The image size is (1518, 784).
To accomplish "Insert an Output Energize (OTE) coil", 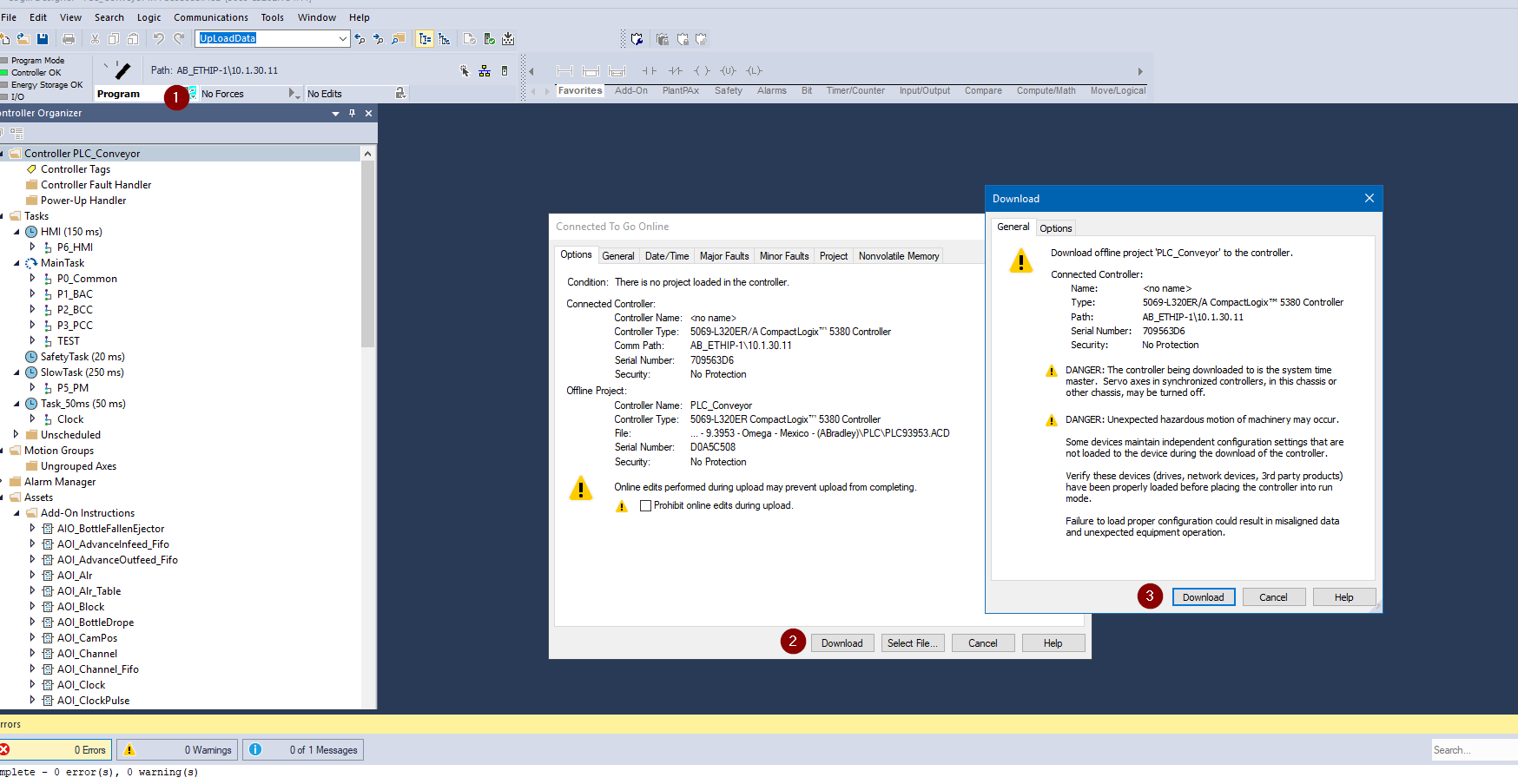I will pos(702,71).
